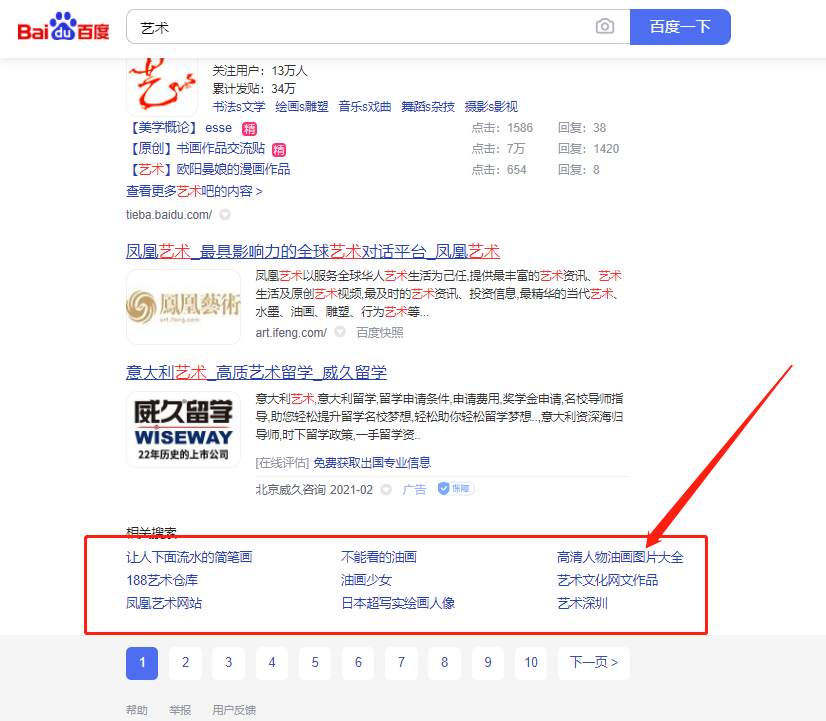Image resolution: width=826 pixels, height=721 pixels.
Task: Click the 精 badge on 书画作品交流贴 post
Action: (x=279, y=148)
